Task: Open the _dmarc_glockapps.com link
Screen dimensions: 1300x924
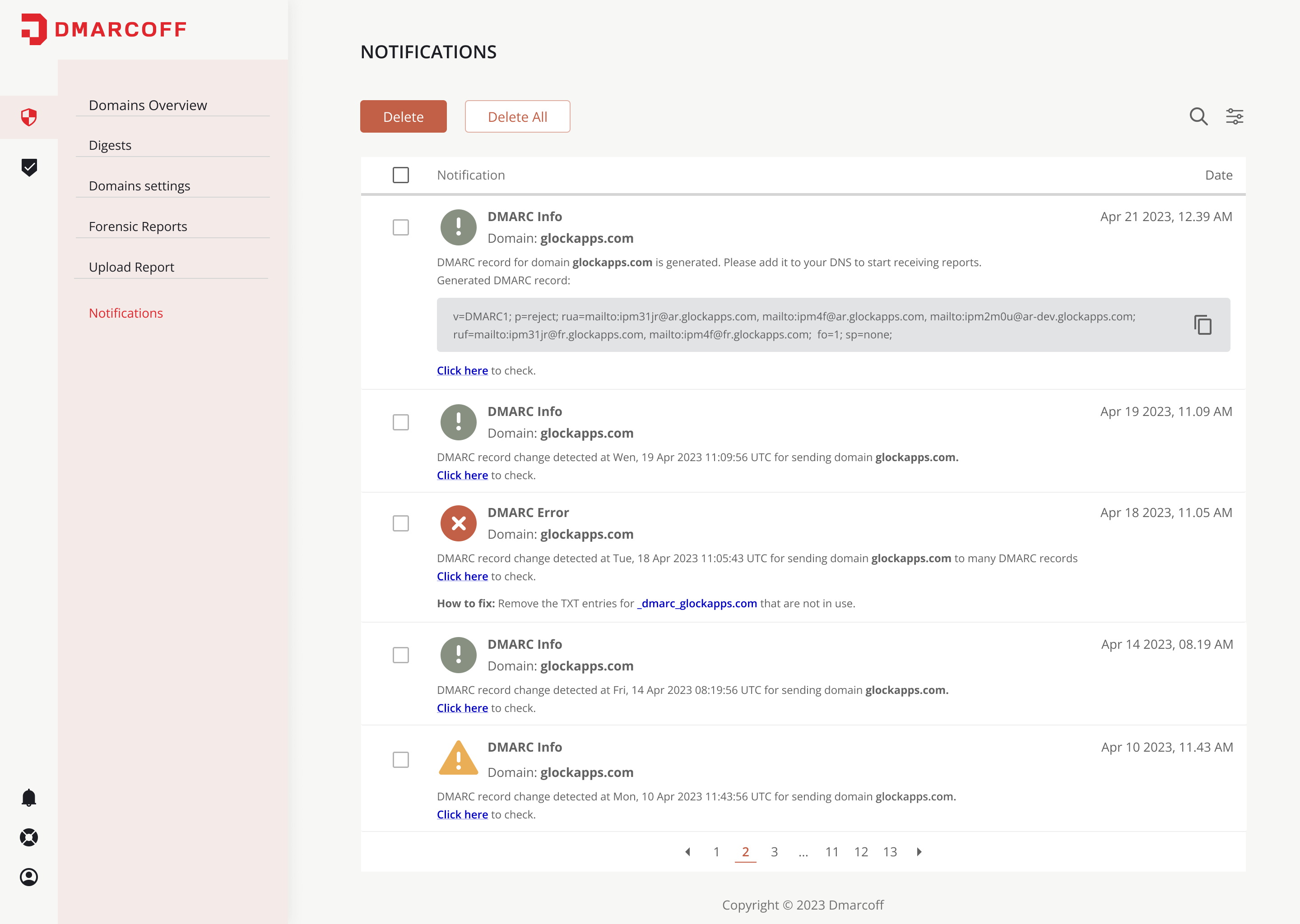Action: click(x=697, y=603)
